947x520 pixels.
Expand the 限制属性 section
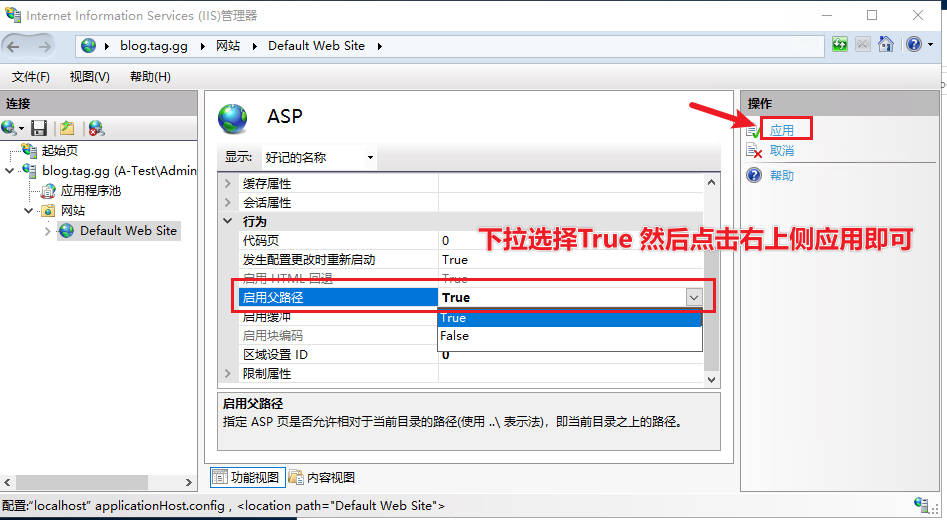point(228,373)
